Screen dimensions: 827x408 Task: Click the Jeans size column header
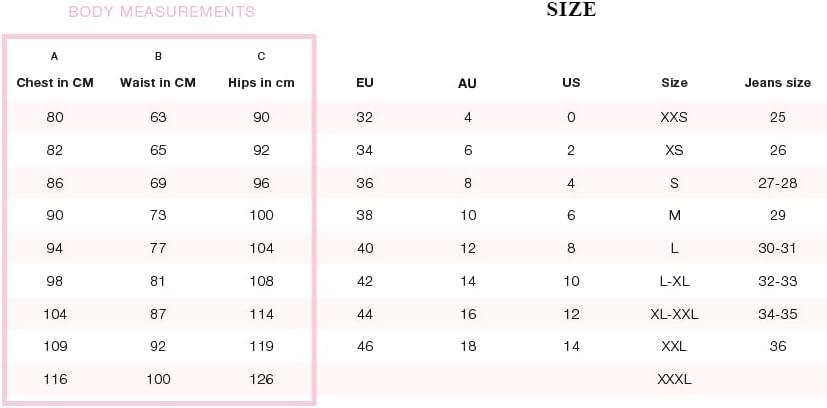pyautogui.click(x=778, y=83)
